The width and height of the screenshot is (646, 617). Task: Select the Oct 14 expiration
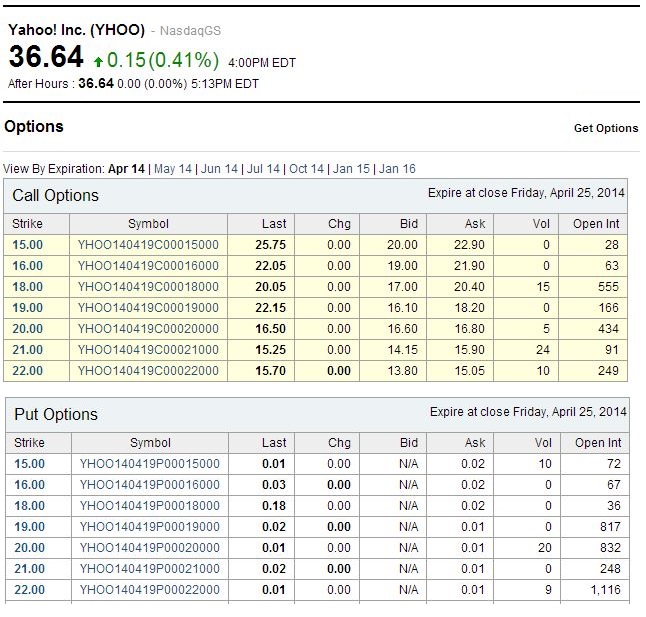(306, 169)
